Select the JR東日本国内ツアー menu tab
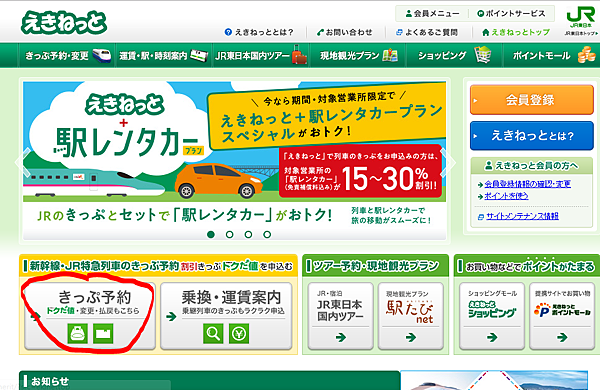 pos(261,56)
